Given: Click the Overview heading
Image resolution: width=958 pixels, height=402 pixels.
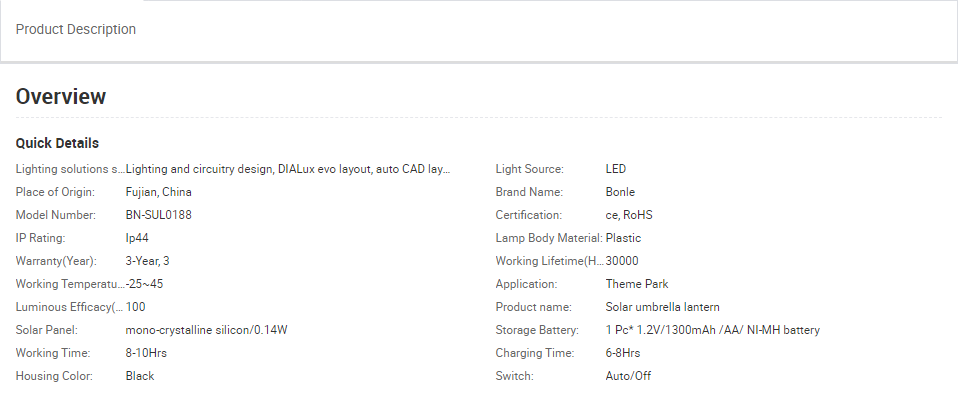Looking at the screenshot, I should pyautogui.click(x=61, y=97).
